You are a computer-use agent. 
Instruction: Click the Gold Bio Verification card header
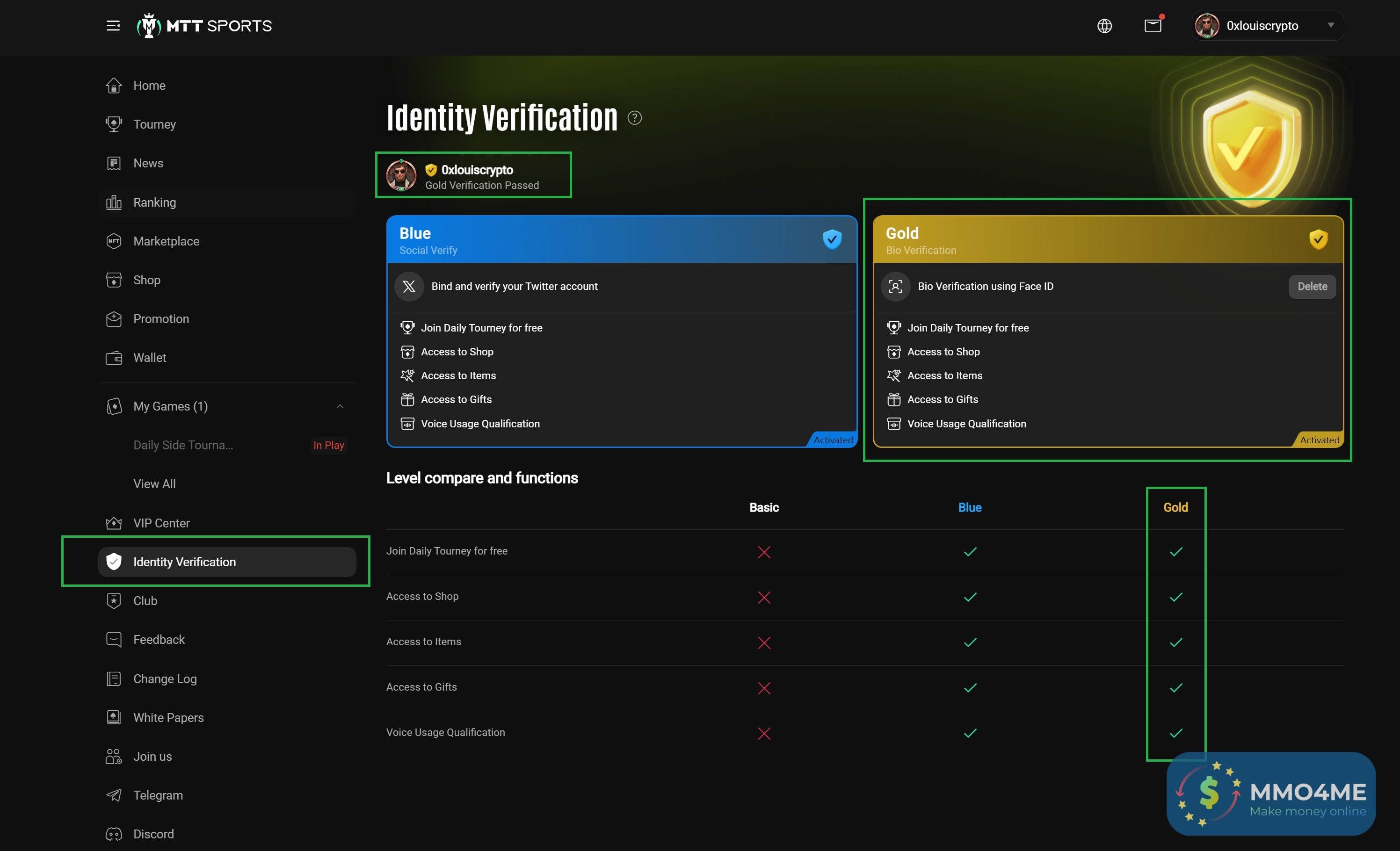coord(1108,240)
